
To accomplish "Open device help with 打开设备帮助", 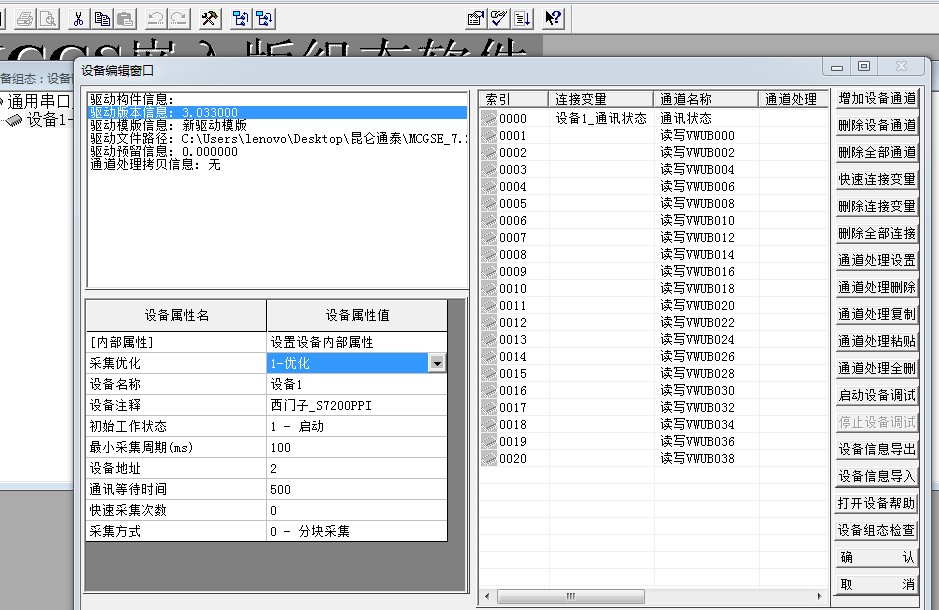I will click(877, 504).
